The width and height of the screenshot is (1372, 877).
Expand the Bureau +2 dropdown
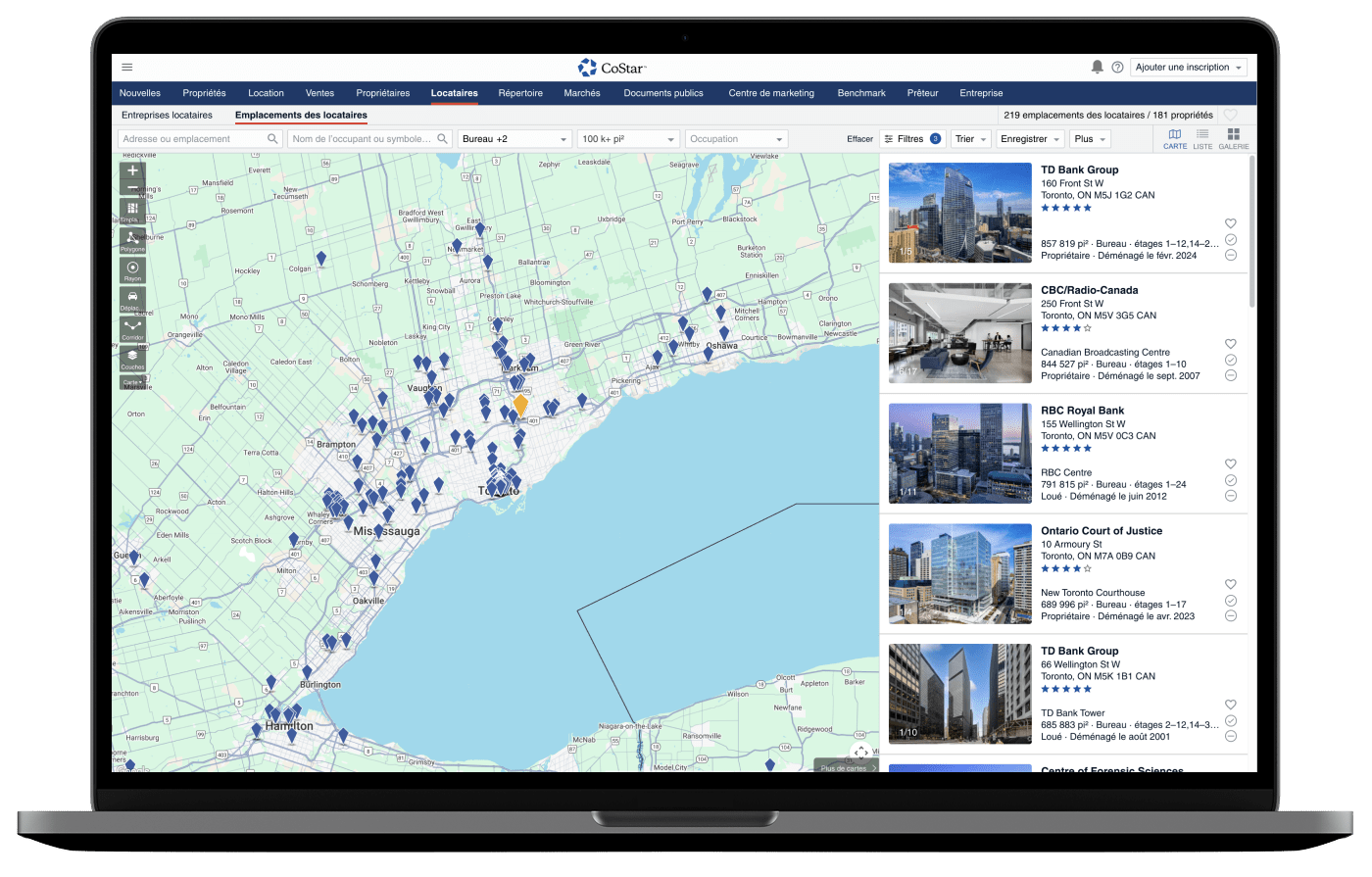pos(514,139)
